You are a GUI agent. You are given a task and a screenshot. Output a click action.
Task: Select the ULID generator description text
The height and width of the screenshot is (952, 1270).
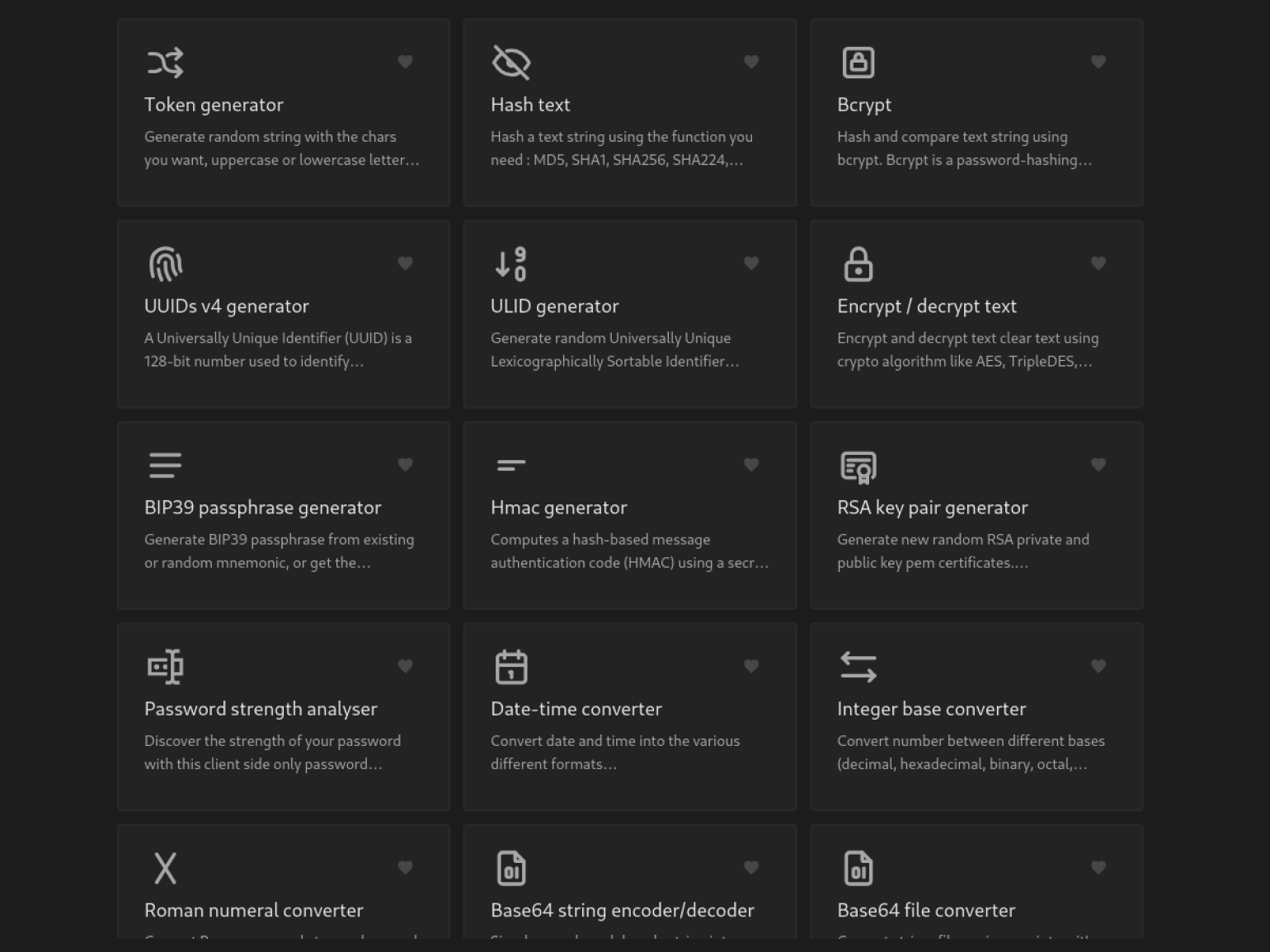coord(614,349)
